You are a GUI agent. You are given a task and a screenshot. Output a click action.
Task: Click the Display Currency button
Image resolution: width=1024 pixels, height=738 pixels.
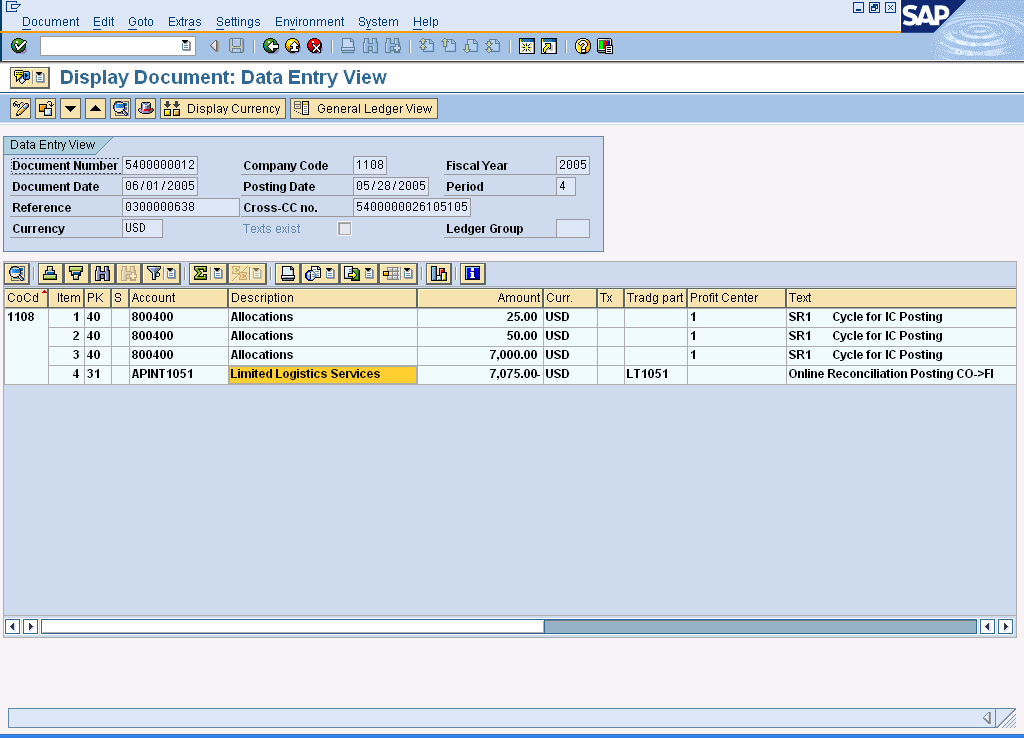(x=223, y=108)
